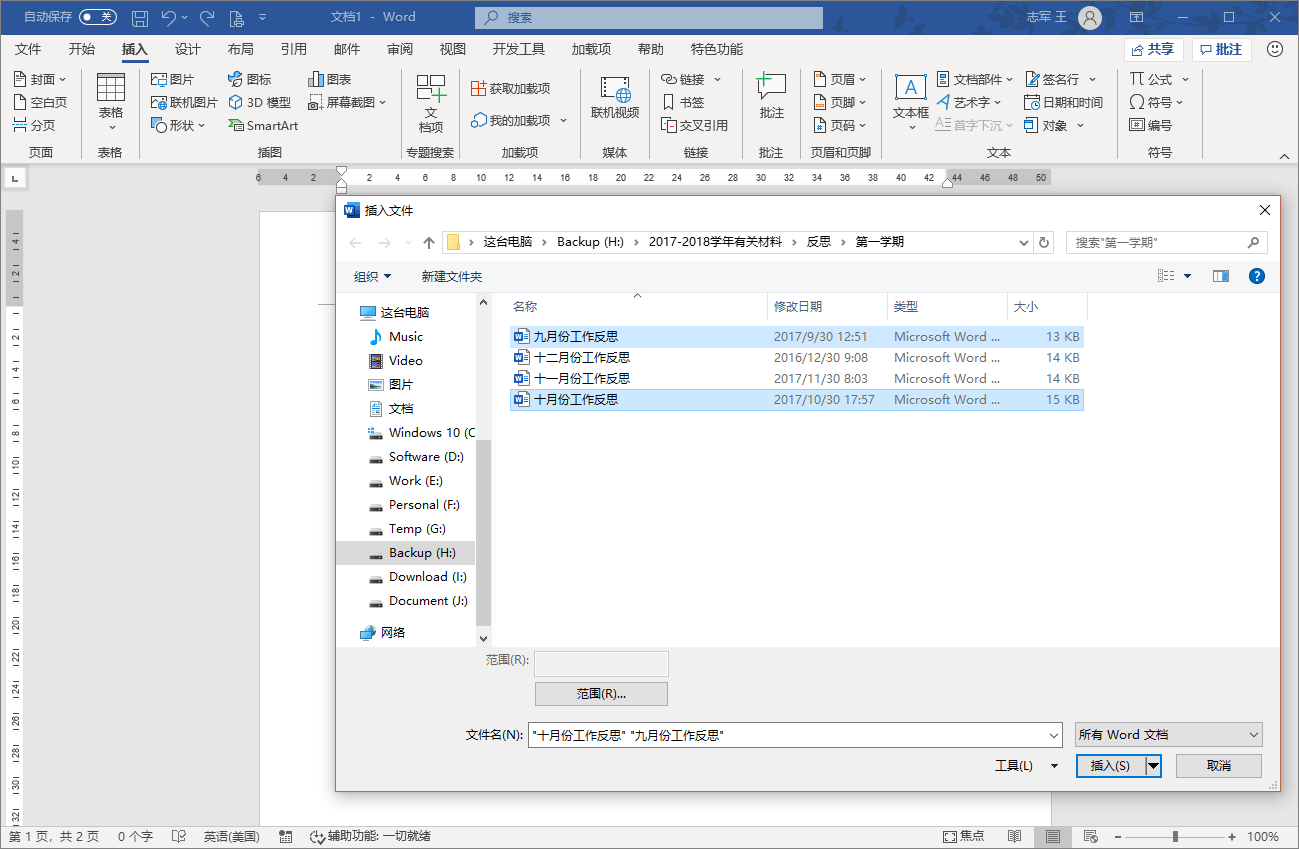Open the 组织 organize dropdown menu
The width and height of the screenshot is (1299, 849).
tap(373, 277)
